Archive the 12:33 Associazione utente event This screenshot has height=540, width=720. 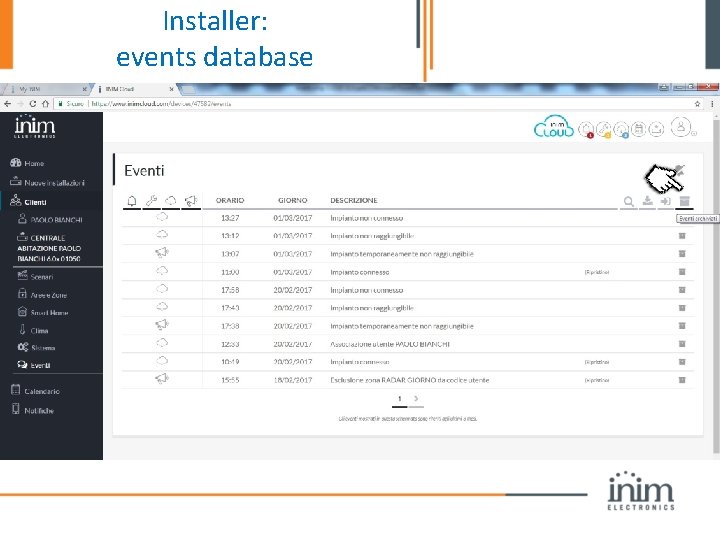point(682,343)
